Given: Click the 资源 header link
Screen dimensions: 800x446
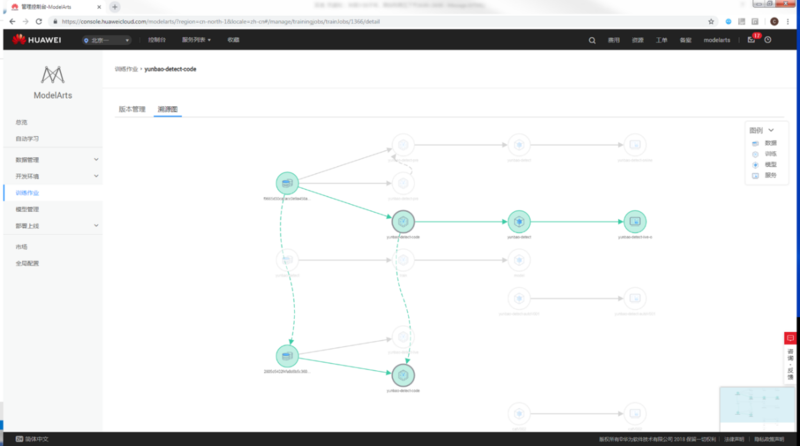Looking at the screenshot, I should click(x=638, y=40).
